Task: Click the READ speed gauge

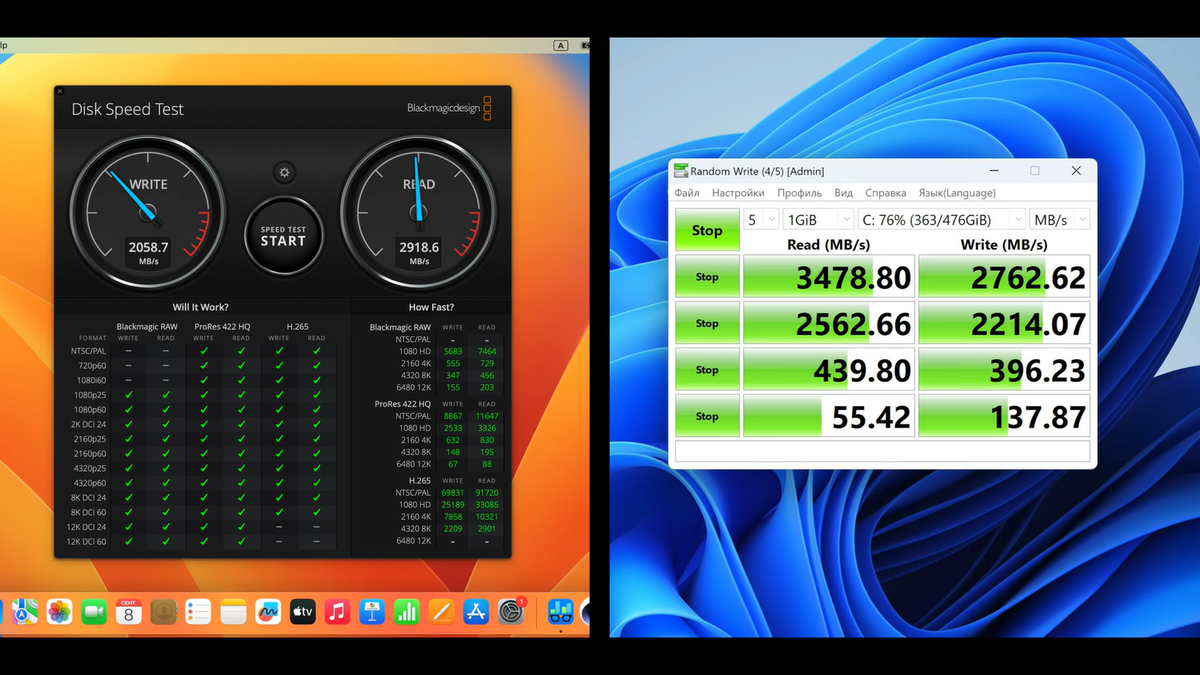Action: pyautogui.click(x=419, y=212)
